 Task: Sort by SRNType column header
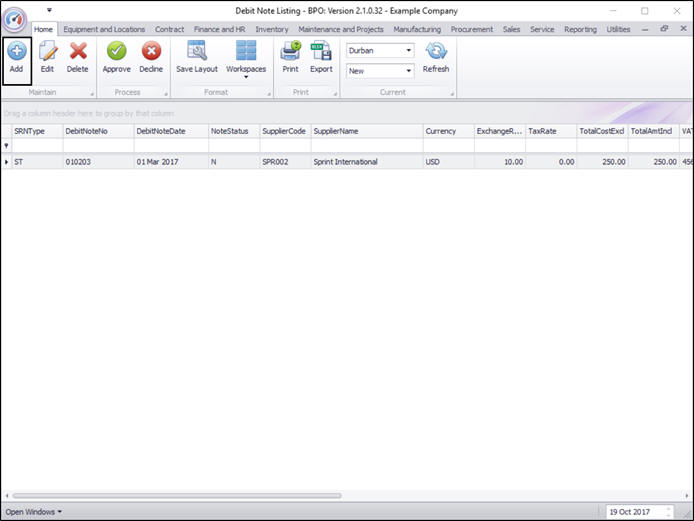pos(37,131)
